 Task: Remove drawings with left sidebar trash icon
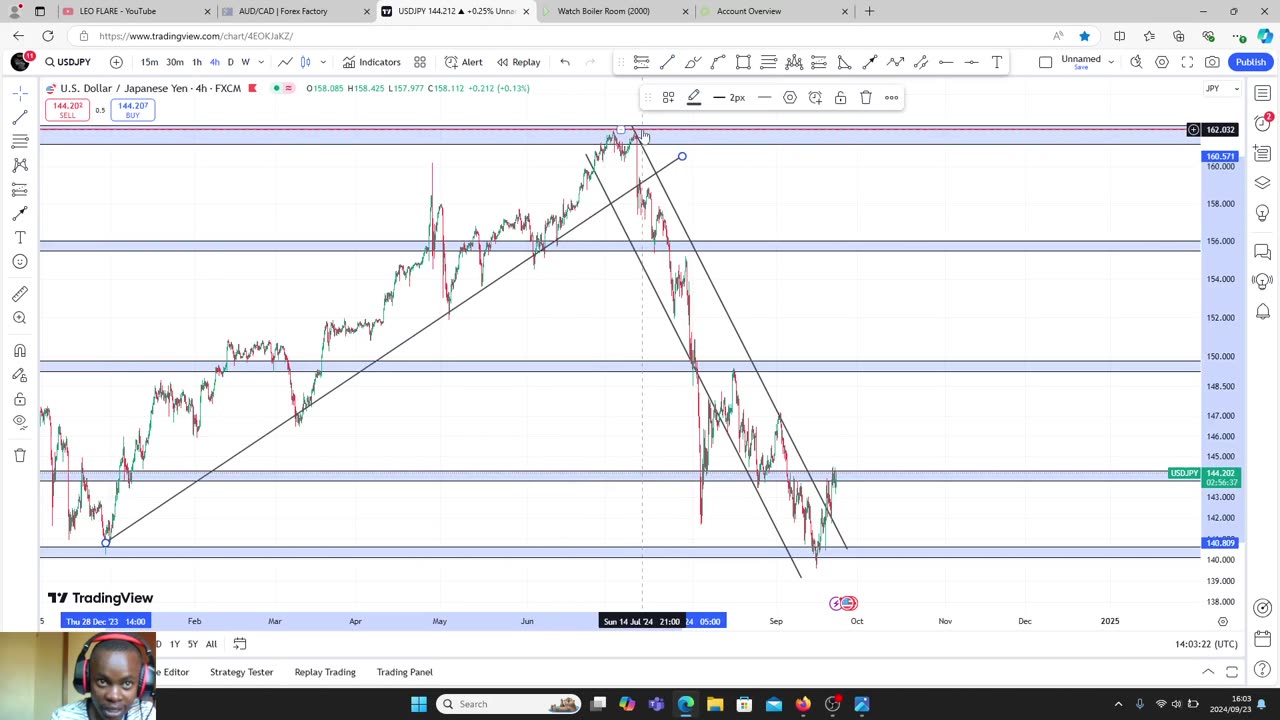click(20, 456)
